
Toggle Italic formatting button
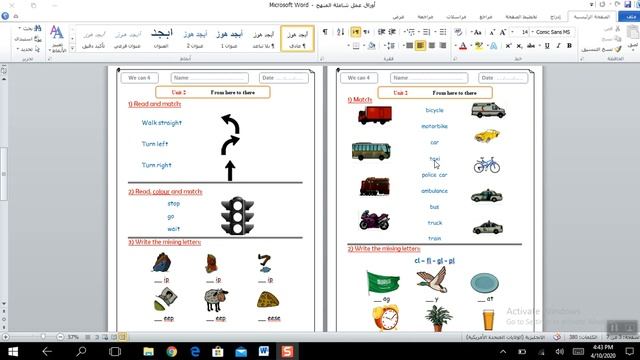tap(558, 46)
